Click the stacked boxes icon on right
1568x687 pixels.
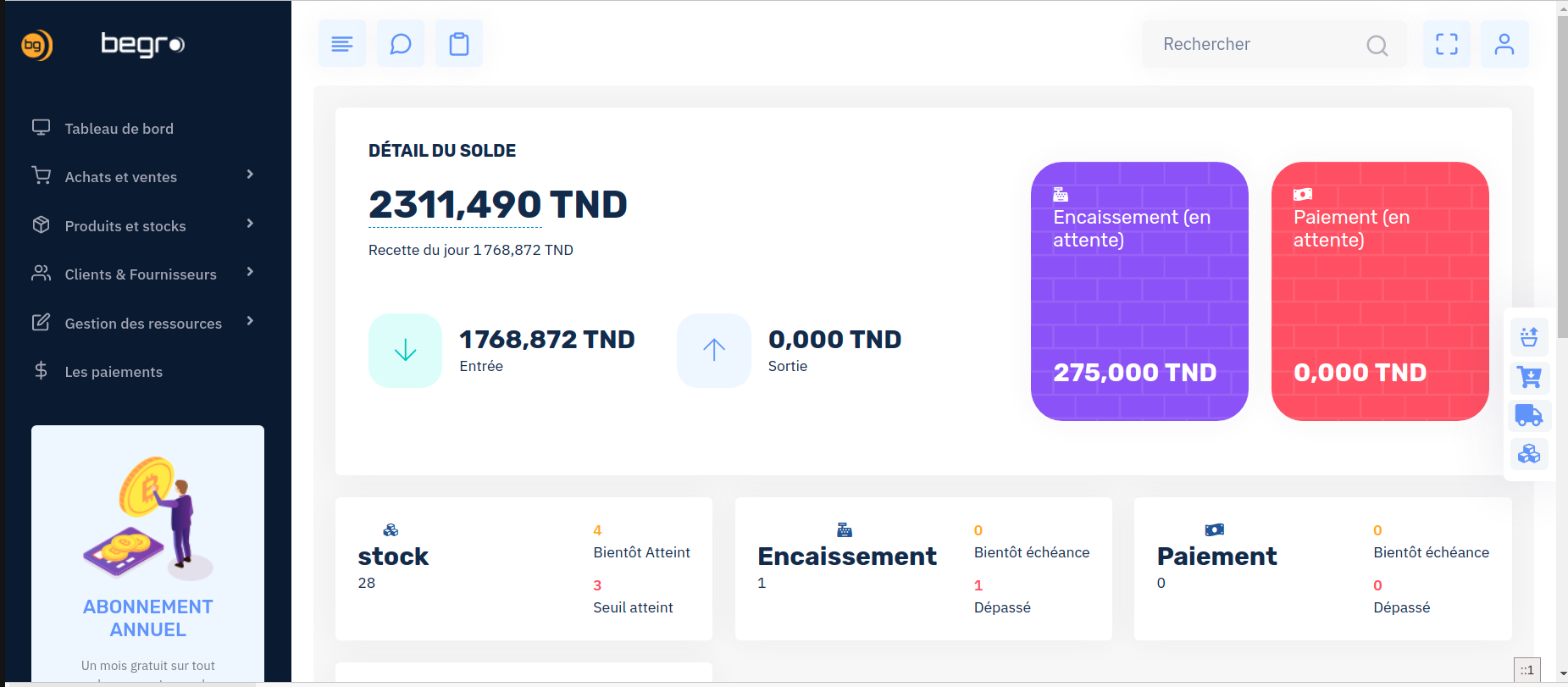coord(1529,454)
